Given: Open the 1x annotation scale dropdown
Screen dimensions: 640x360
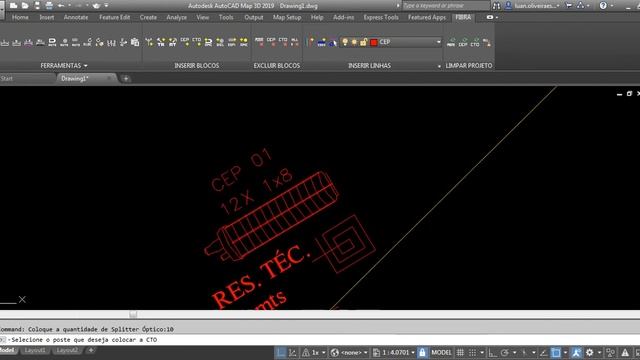Looking at the screenshot, I should [x=324, y=352].
